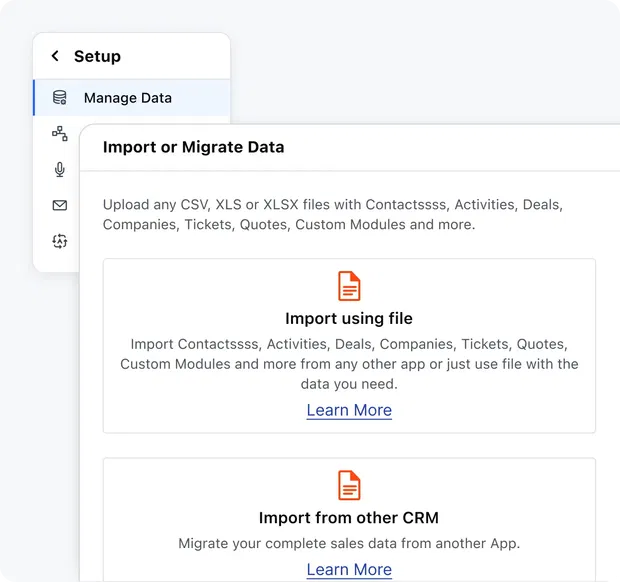Open the hierarchy diagram sidebar icon
This screenshot has height=582, width=620.
click(x=60, y=133)
